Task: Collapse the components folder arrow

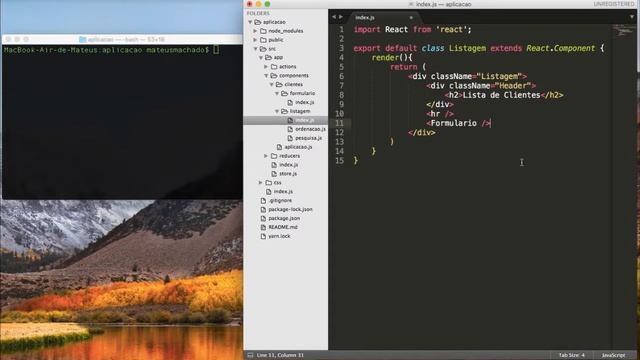Action: coord(266,76)
